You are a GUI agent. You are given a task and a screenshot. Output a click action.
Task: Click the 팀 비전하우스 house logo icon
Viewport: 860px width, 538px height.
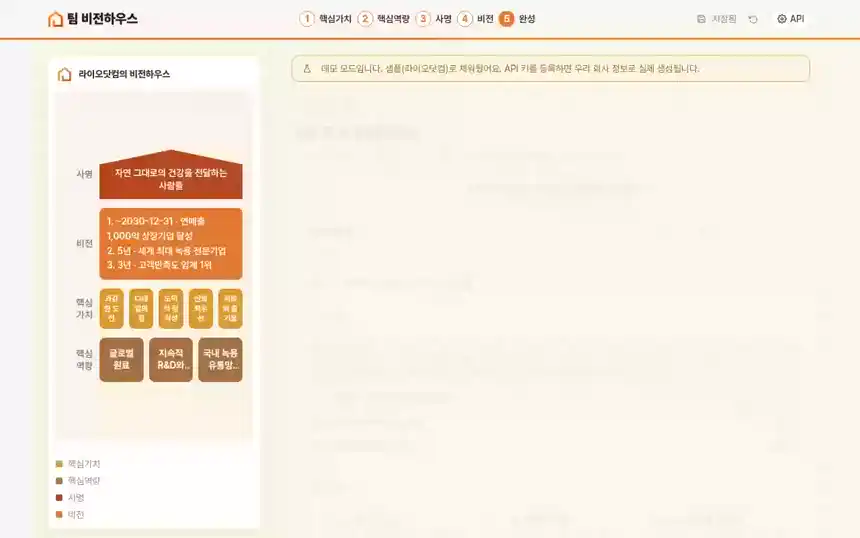pyautogui.click(x=55, y=19)
